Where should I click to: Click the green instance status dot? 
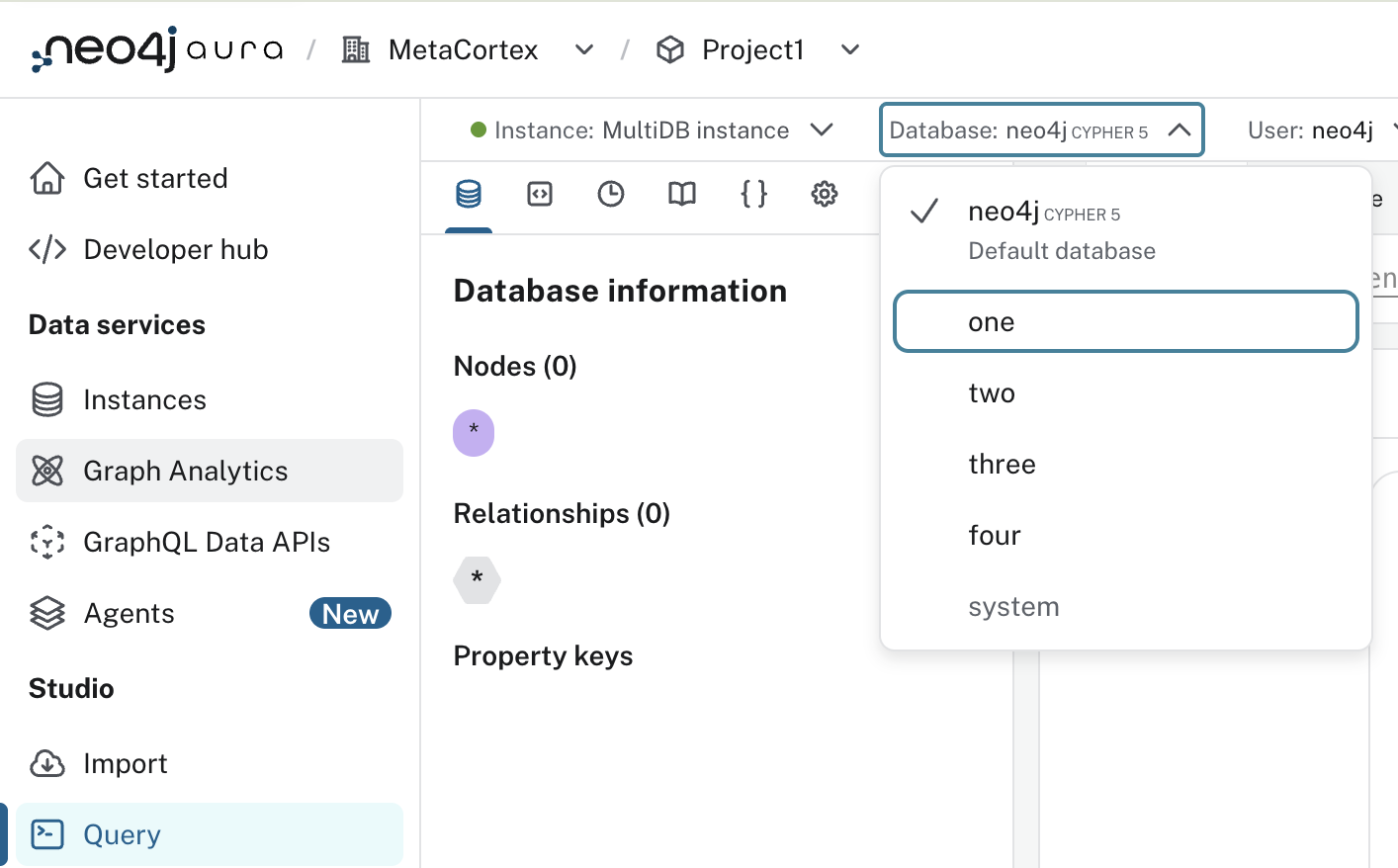click(x=479, y=130)
